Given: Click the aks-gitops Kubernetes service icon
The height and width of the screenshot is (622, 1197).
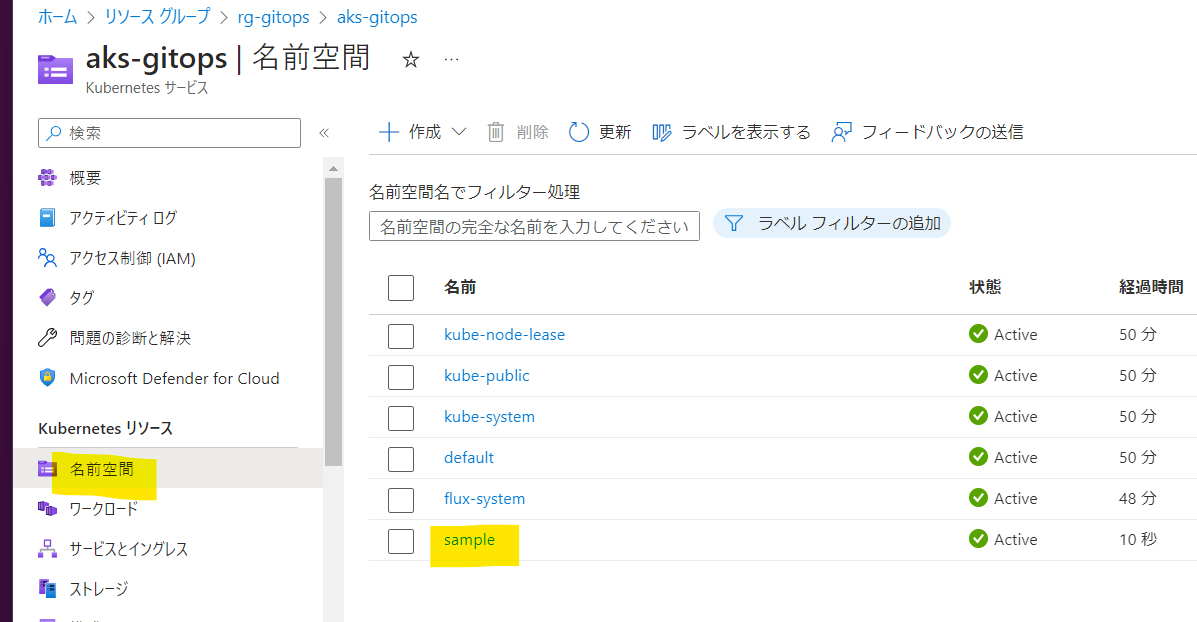Looking at the screenshot, I should point(55,69).
